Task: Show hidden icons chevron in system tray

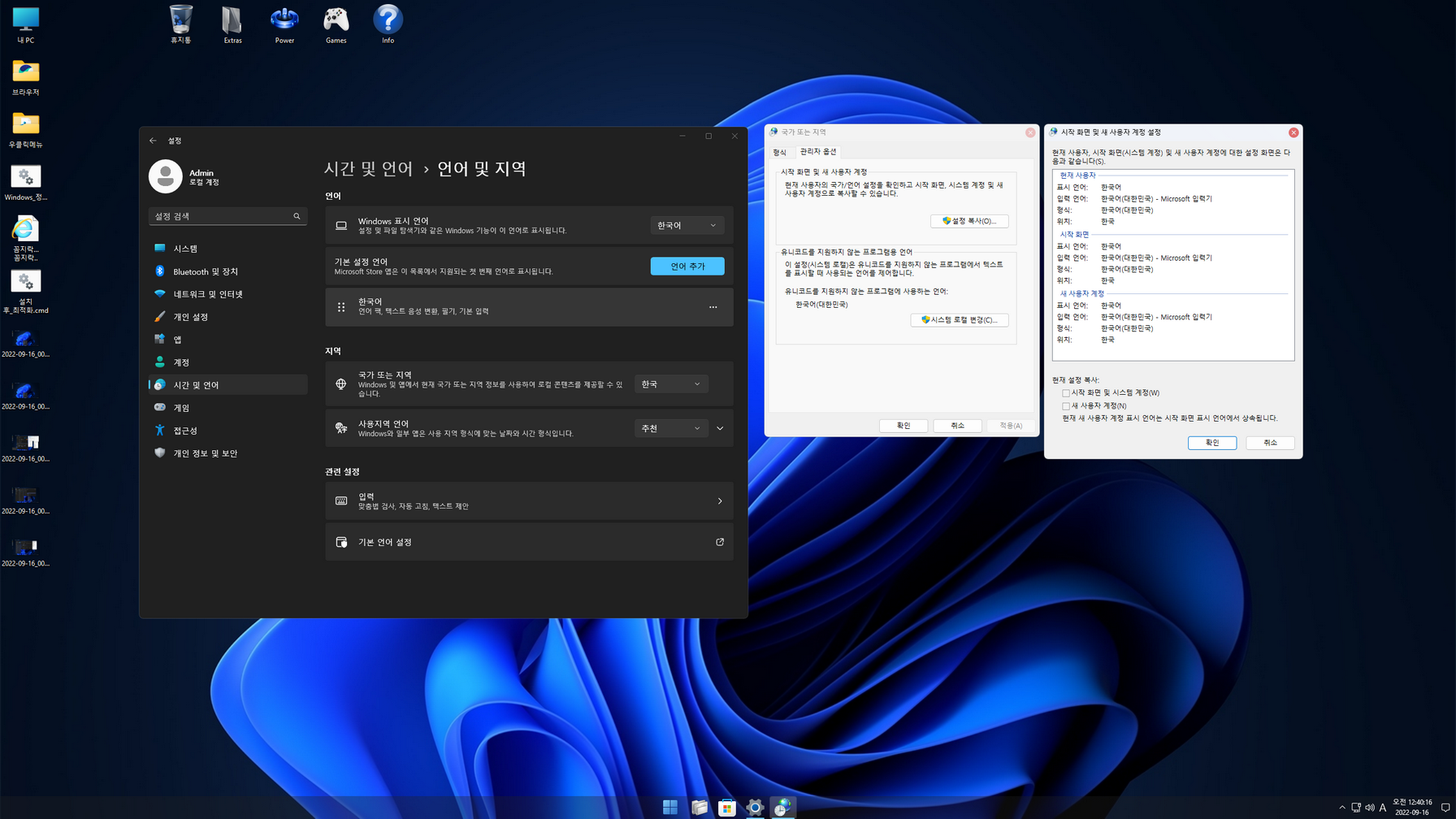Action: [x=1342, y=808]
